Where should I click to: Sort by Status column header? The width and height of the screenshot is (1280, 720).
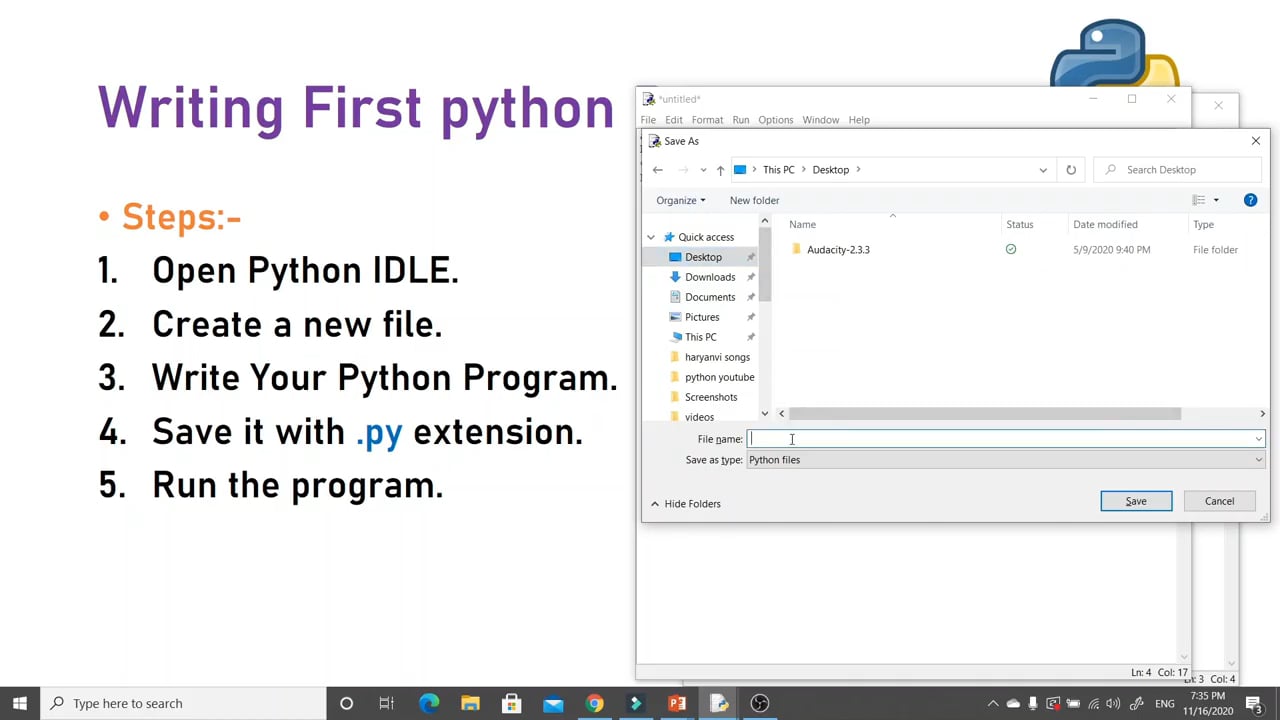coord(1020,224)
